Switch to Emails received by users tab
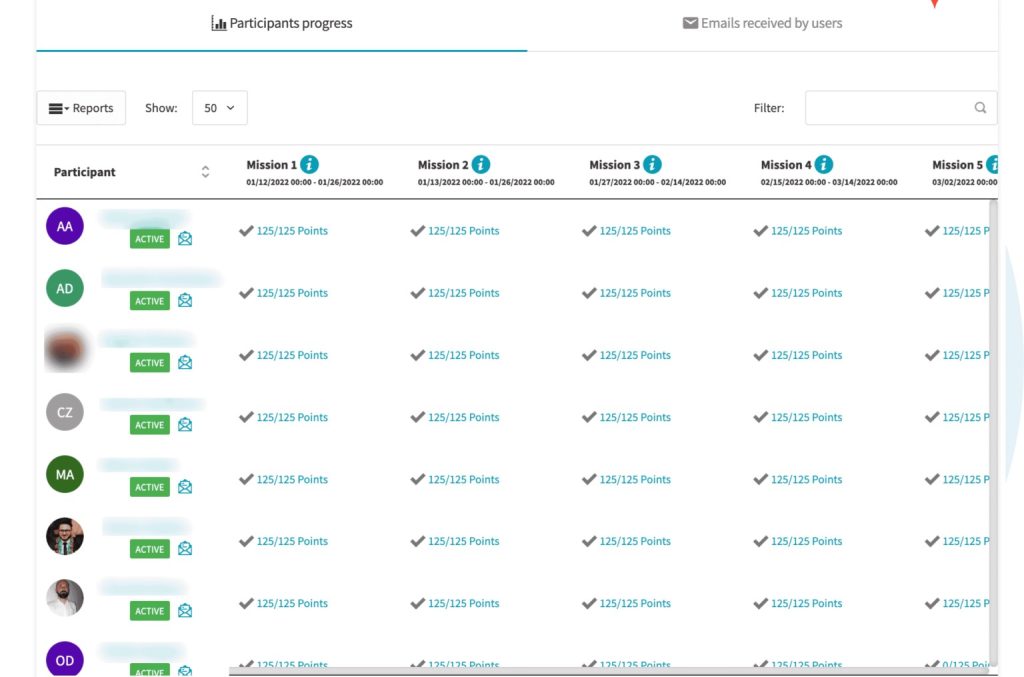This screenshot has height=677, width=1024. click(762, 24)
